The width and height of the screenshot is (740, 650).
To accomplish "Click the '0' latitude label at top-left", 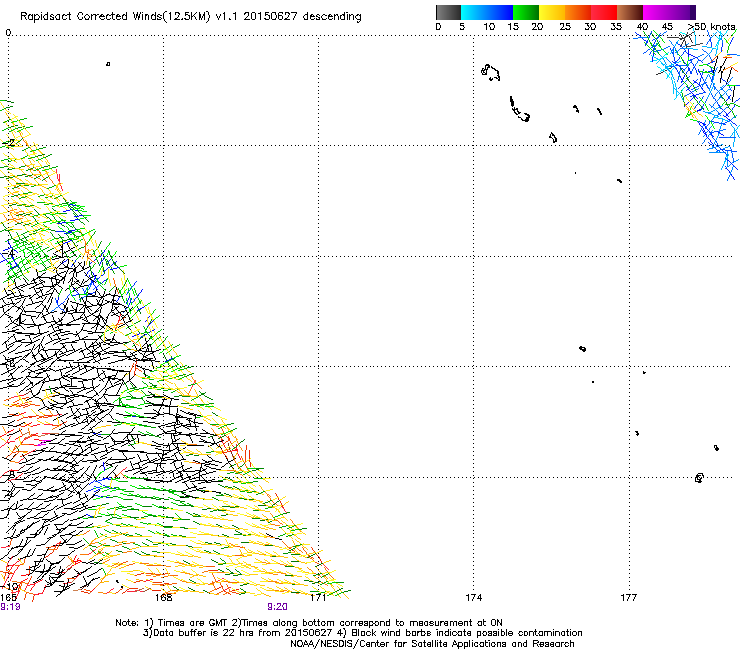I will coord(8,32).
